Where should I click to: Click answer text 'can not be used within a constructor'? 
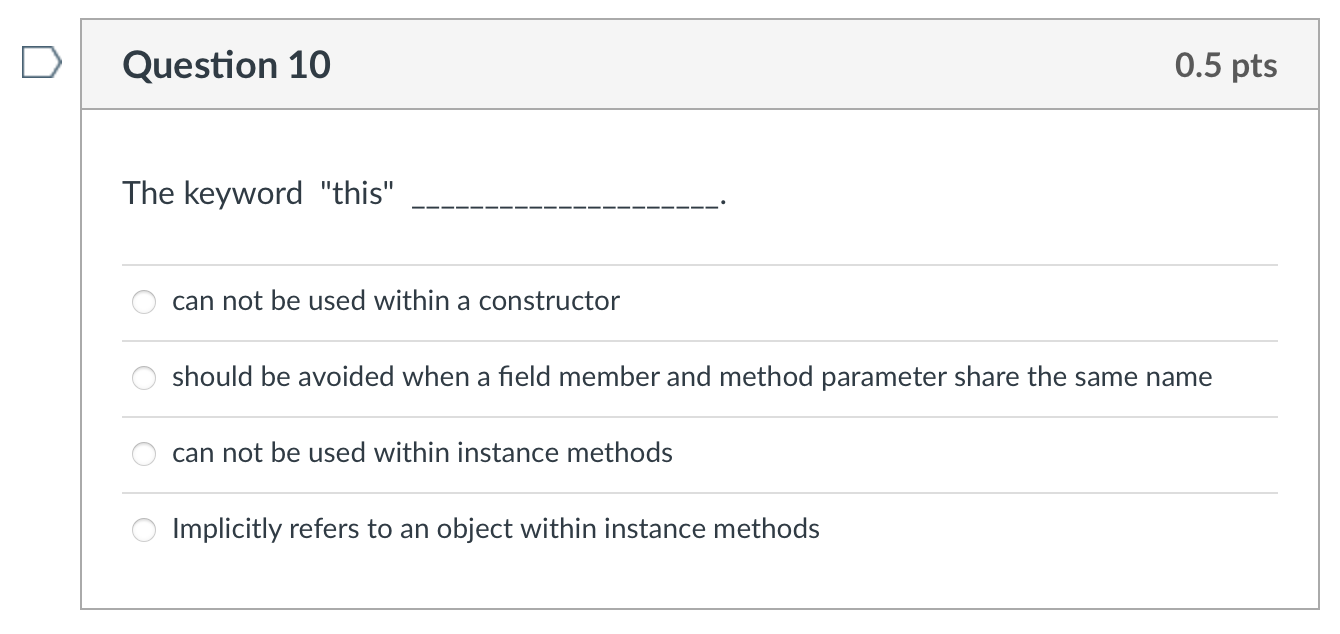click(396, 301)
